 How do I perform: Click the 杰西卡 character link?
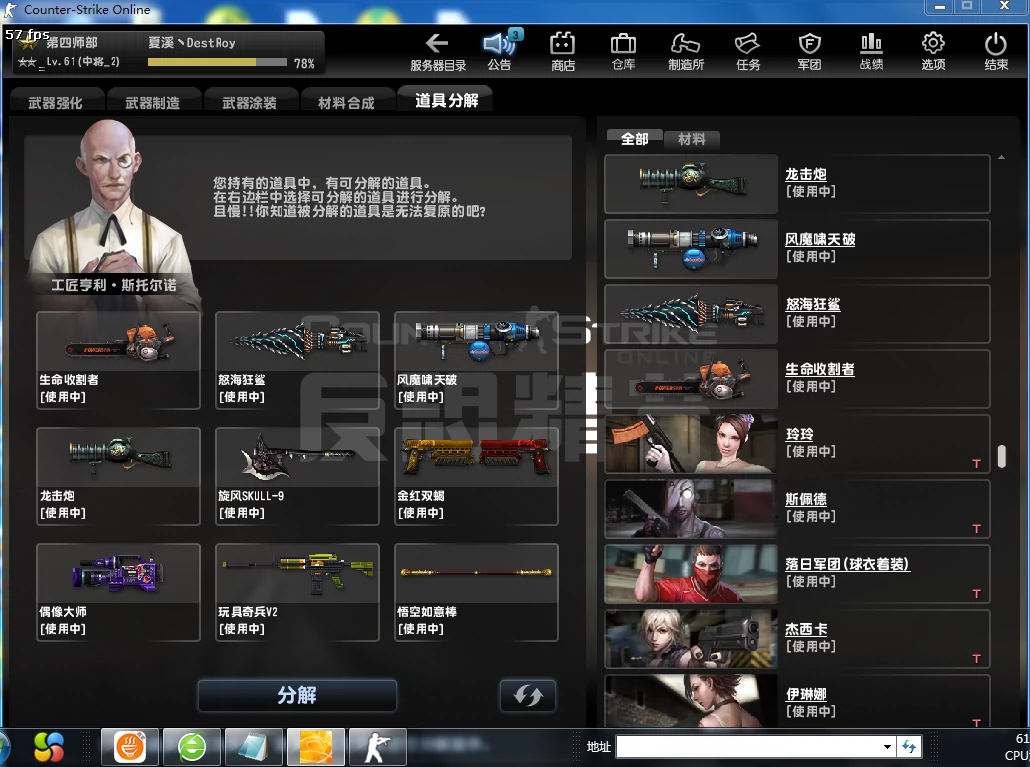pyautogui.click(x=806, y=629)
